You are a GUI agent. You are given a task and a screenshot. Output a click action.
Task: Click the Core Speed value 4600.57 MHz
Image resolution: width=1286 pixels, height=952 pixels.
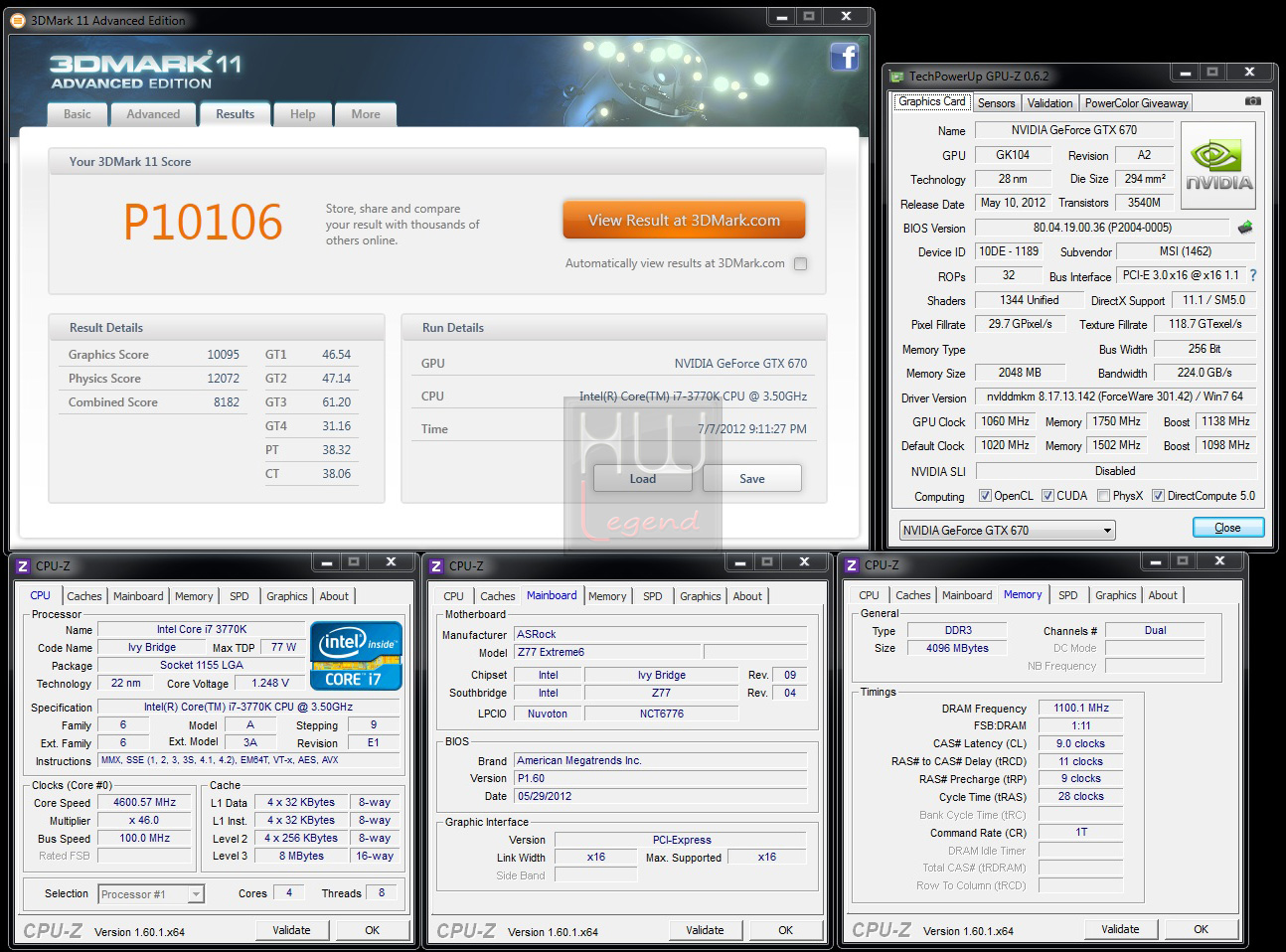click(x=146, y=802)
